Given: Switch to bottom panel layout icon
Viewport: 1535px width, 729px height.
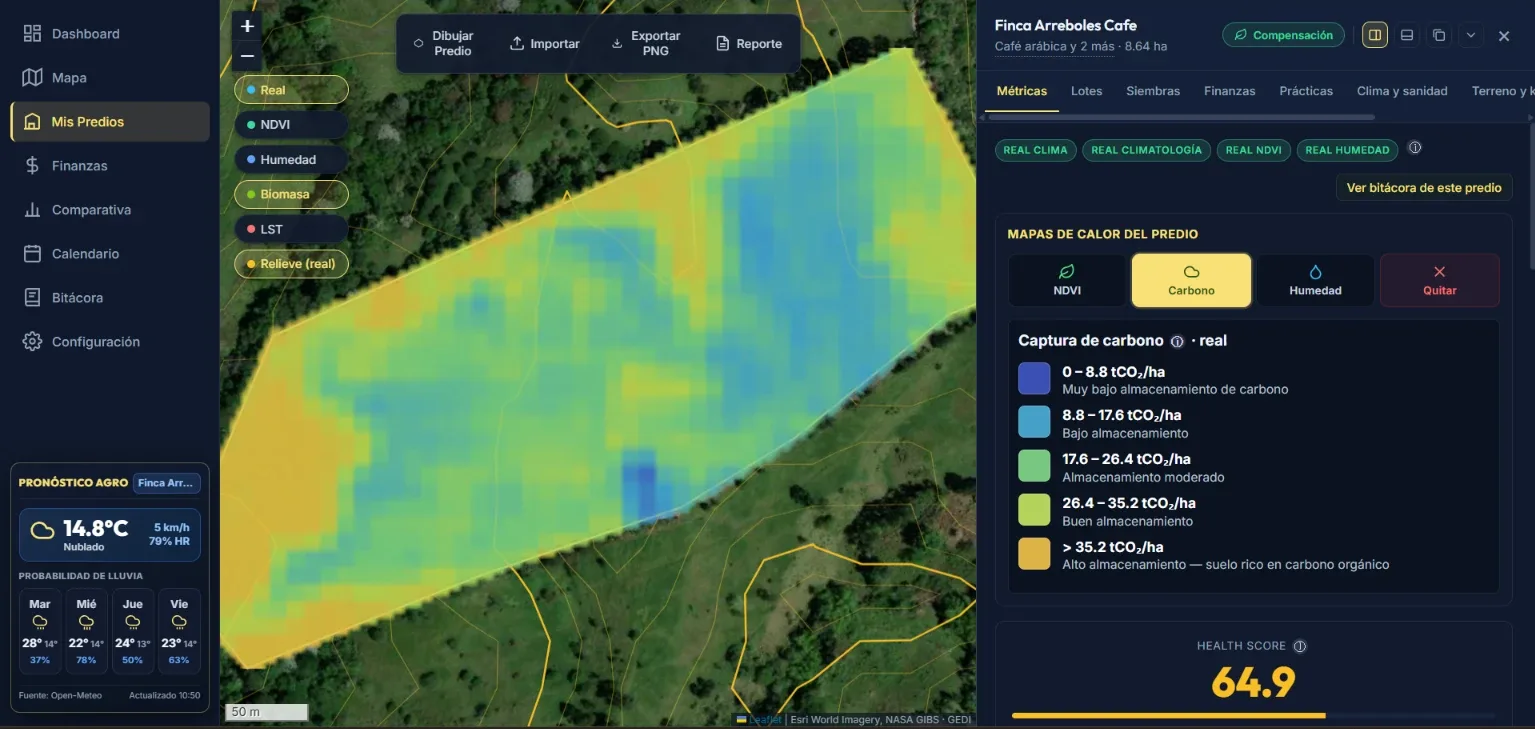Looking at the screenshot, I should [x=1407, y=35].
